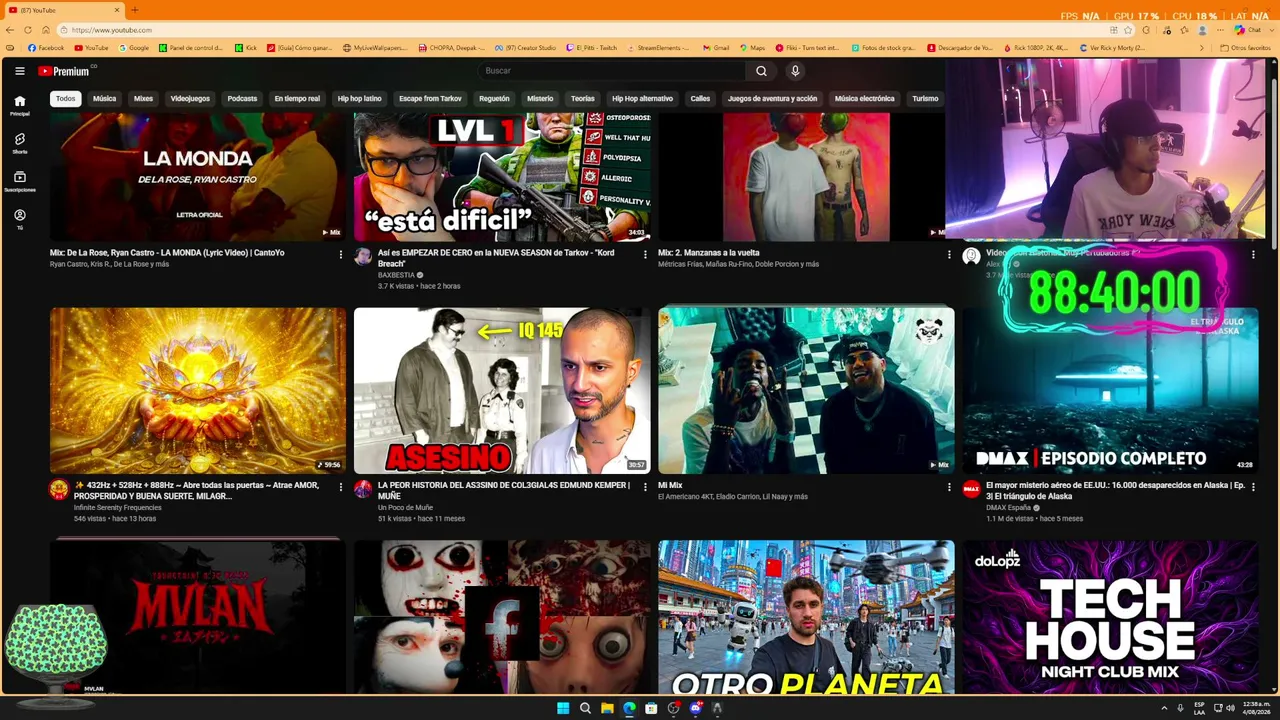Open the Gmail bookmark
The width and height of the screenshot is (1280, 720).
click(716, 48)
